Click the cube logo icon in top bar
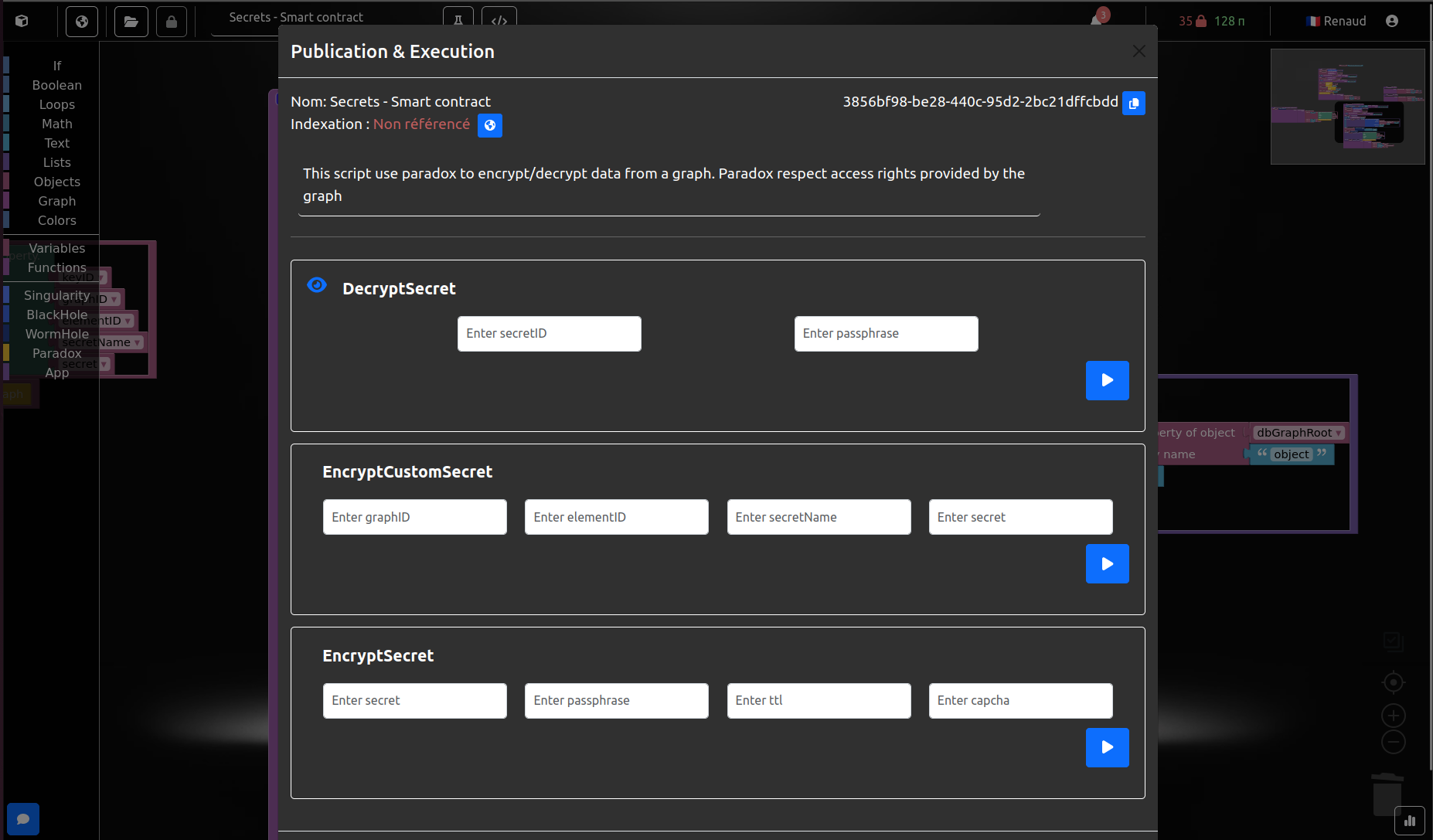 point(22,21)
